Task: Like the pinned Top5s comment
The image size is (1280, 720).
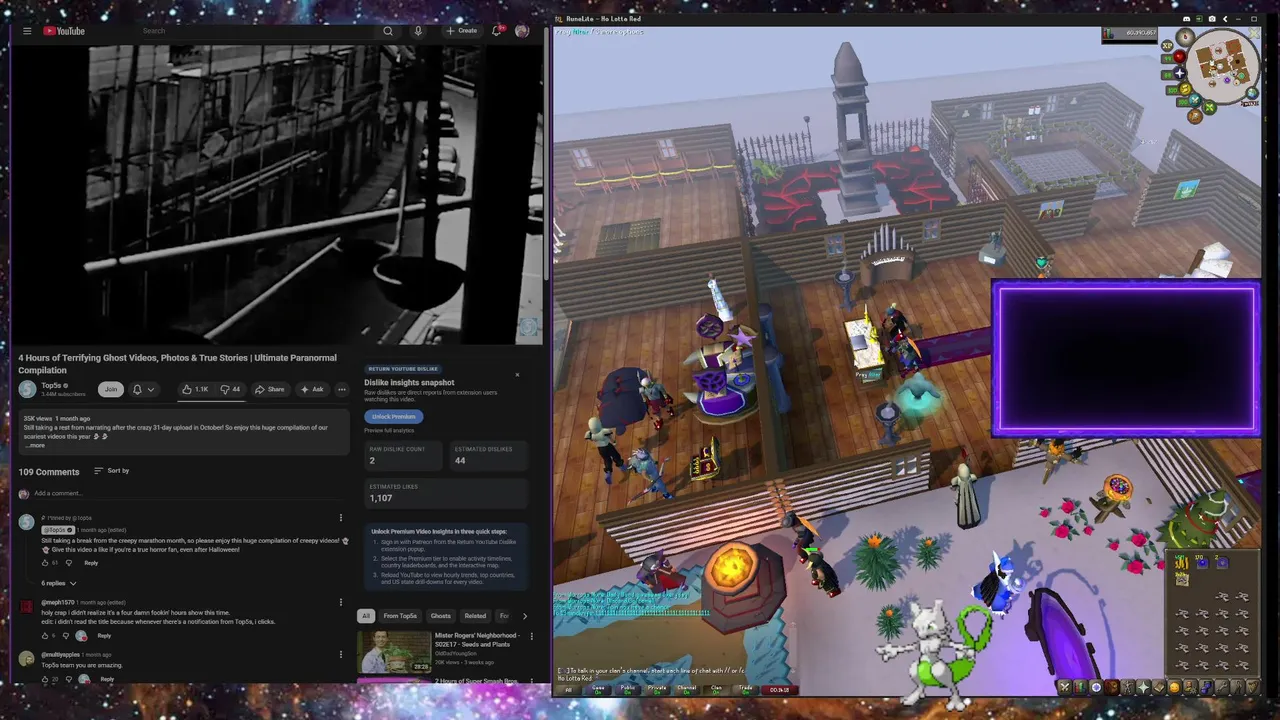Action: [x=45, y=563]
